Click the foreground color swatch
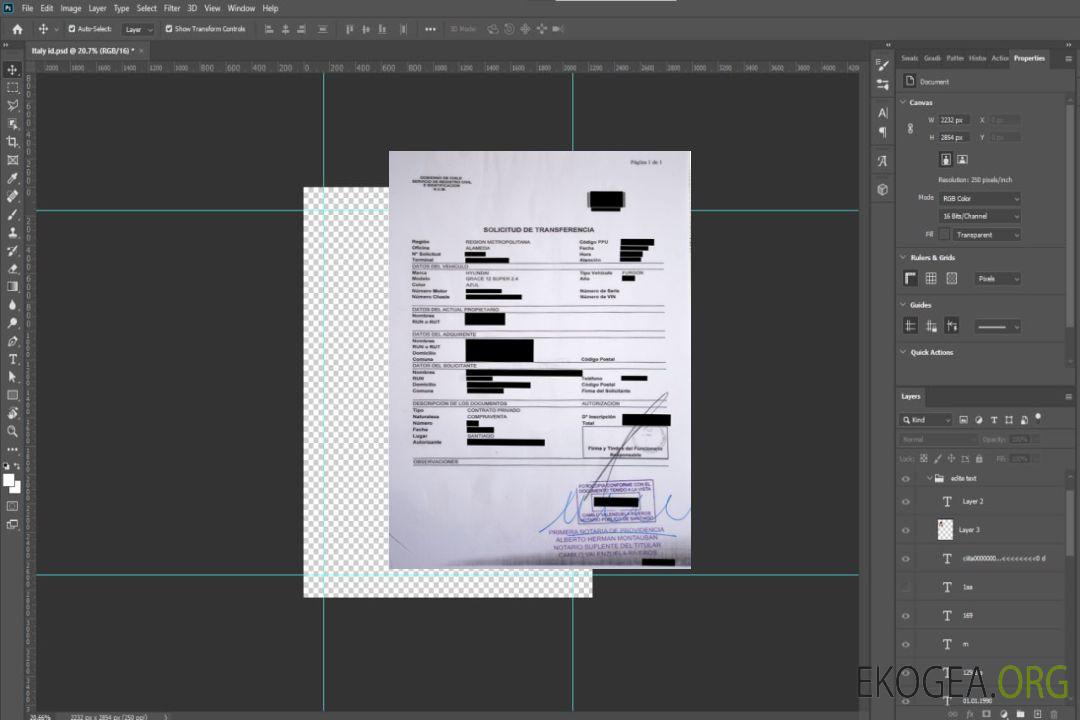 (9, 481)
